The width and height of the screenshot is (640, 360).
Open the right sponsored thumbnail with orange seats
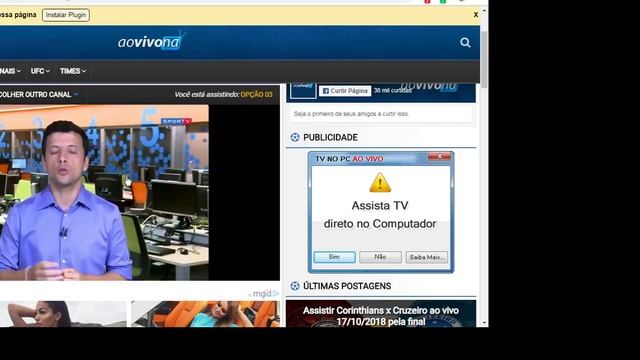[x=205, y=314]
